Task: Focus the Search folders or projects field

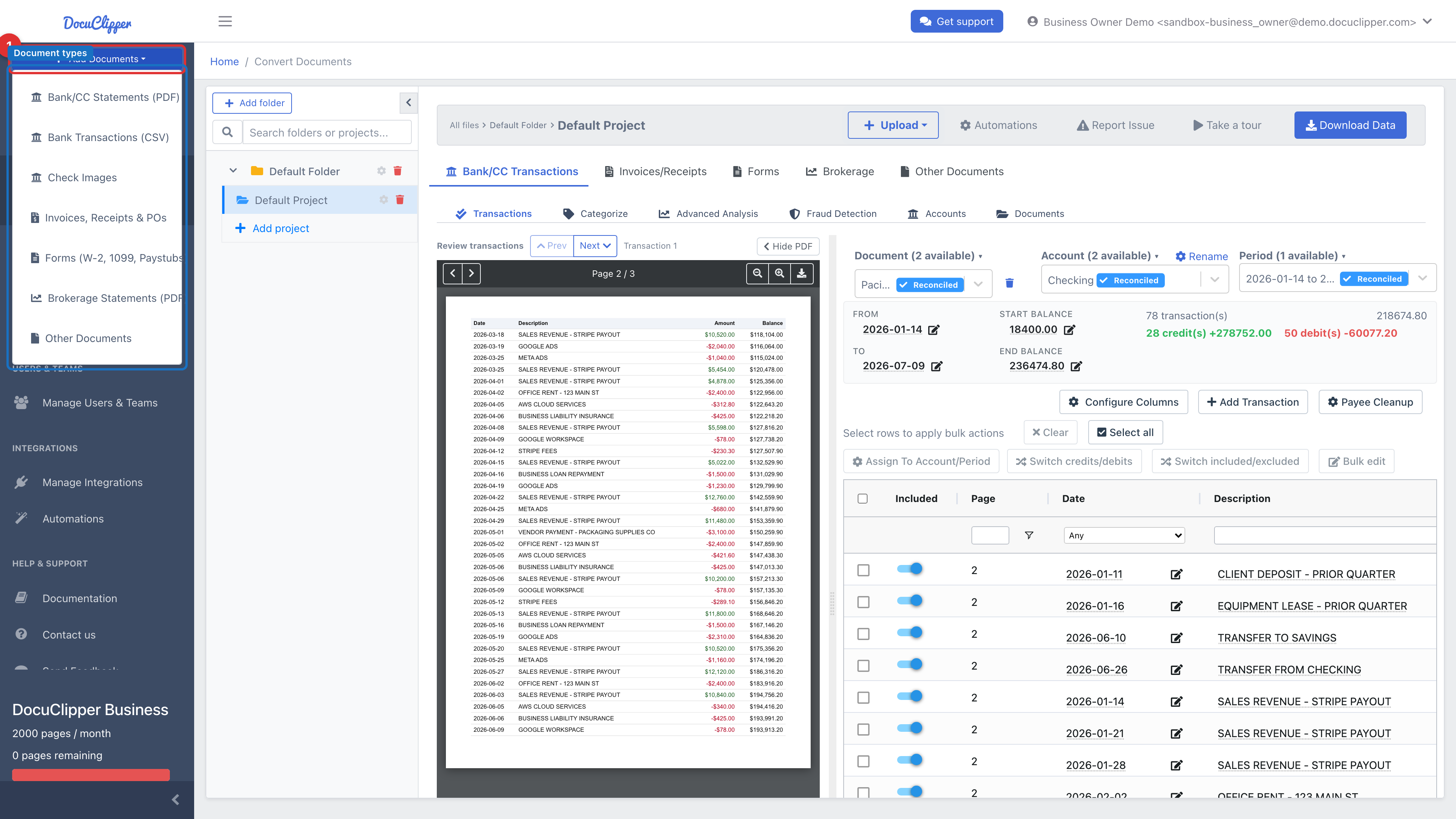Action: click(327, 132)
